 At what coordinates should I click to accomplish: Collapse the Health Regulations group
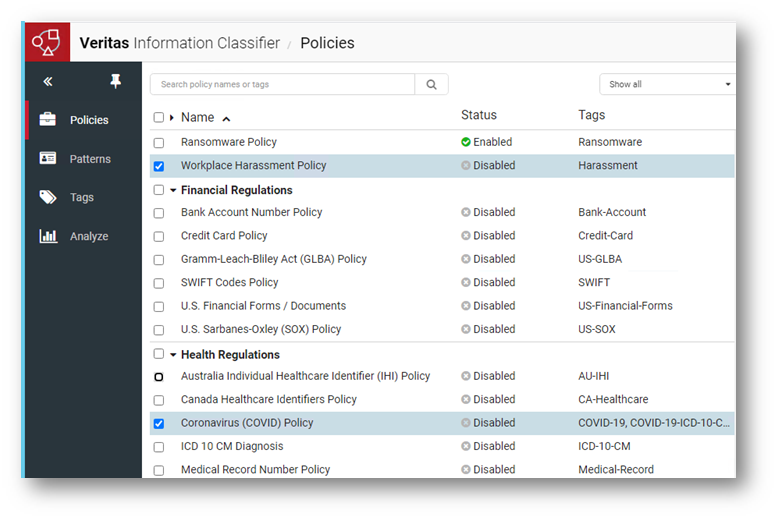(172, 355)
